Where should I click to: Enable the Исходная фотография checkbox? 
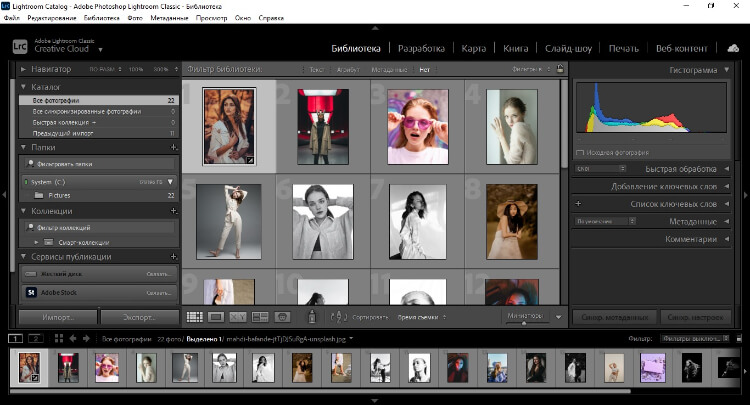(581, 152)
